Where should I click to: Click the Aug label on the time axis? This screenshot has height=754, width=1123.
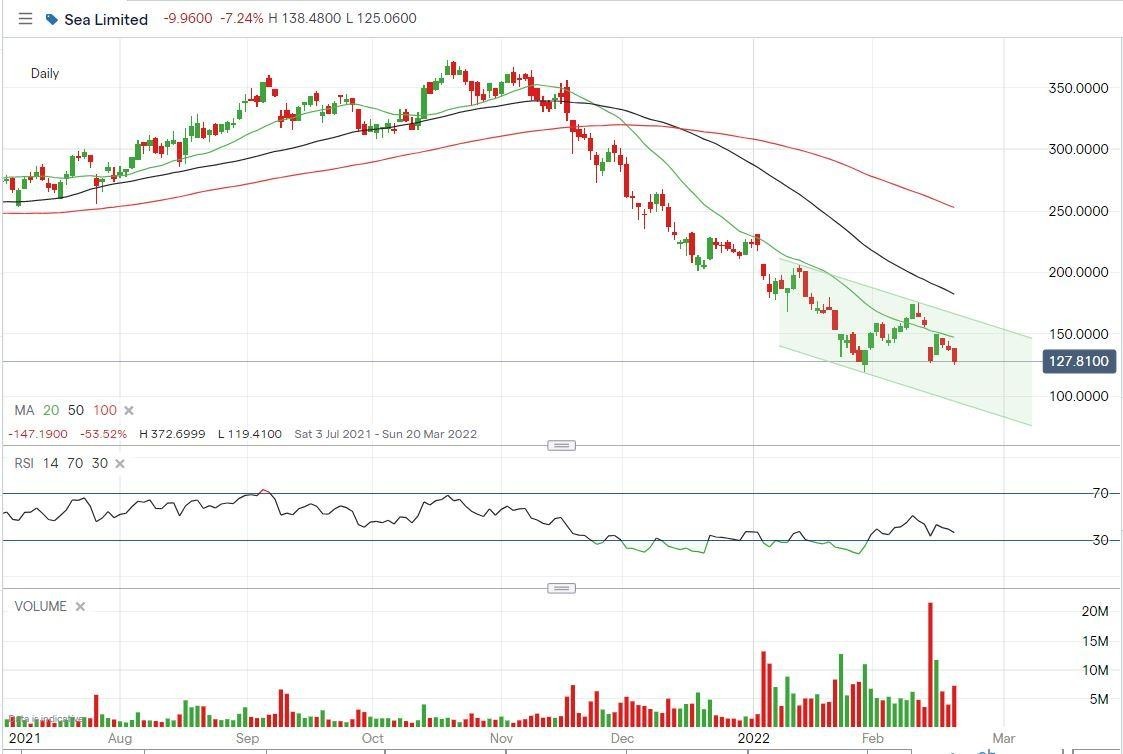[x=120, y=738]
